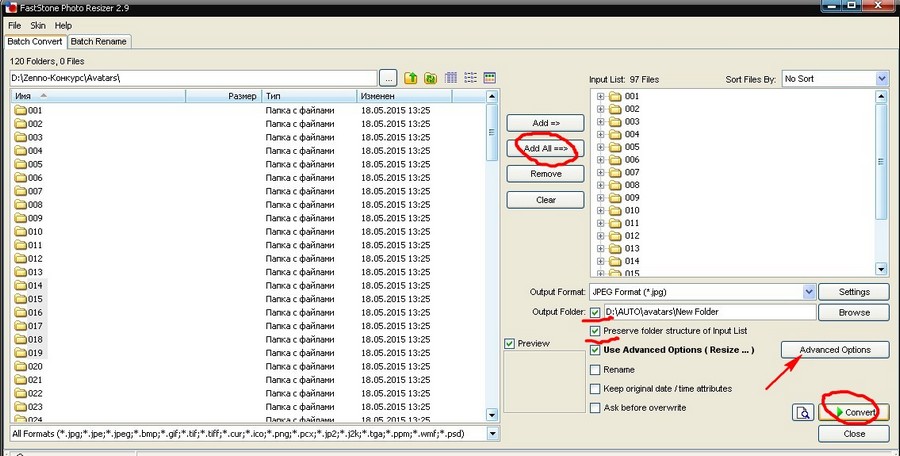Open the File menu
This screenshot has width=900, height=456.
coord(14,25)
